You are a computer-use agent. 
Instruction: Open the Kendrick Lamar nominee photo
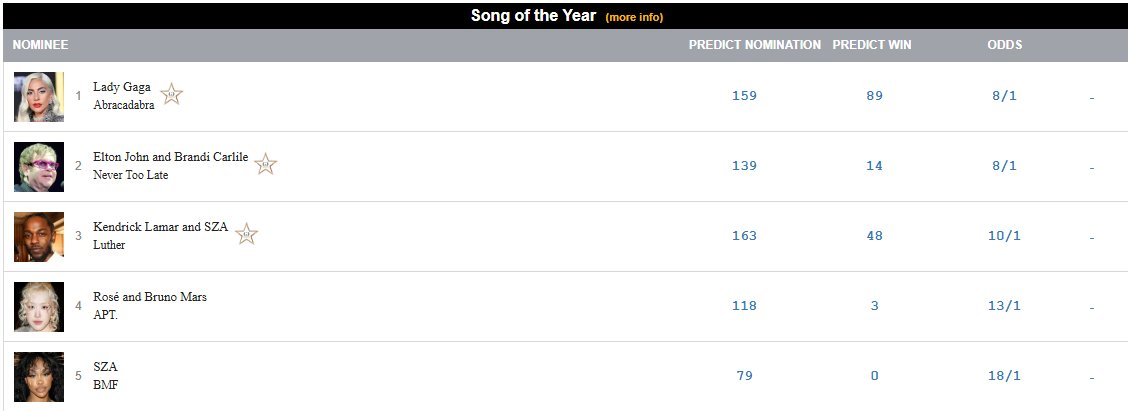click(x=39, y=236)
